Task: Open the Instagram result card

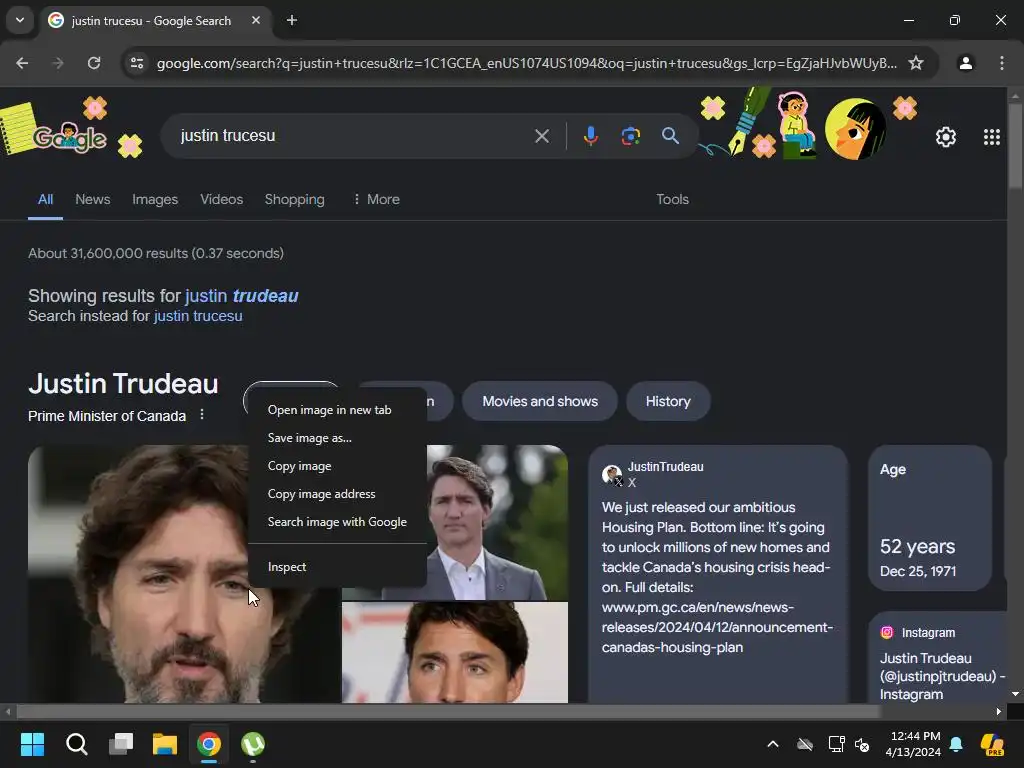Action: (938, 660)
